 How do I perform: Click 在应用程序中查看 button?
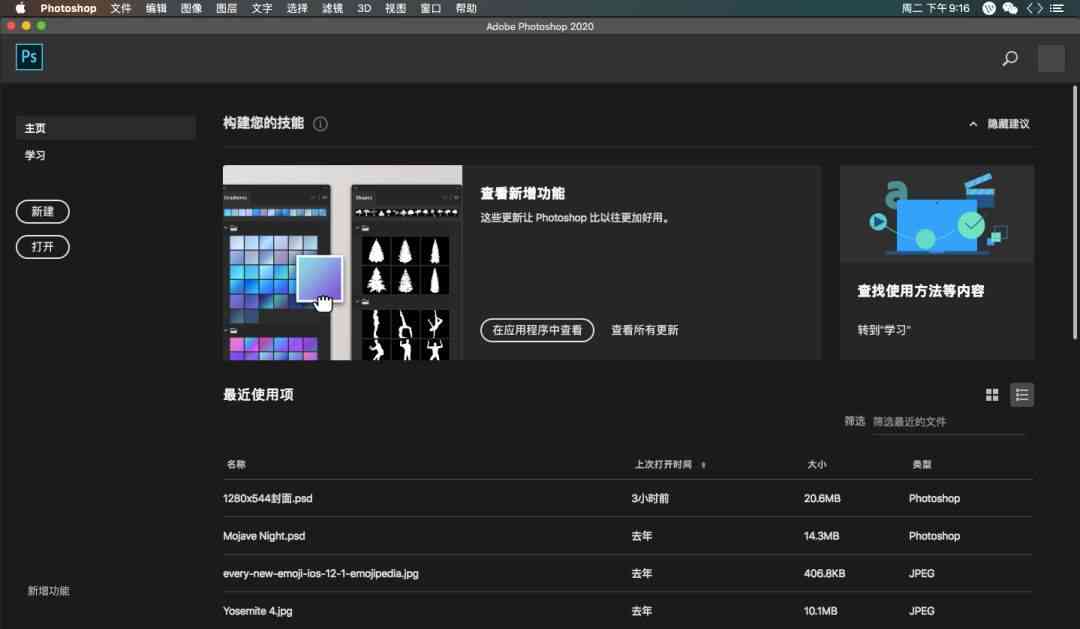coord(537,330)
